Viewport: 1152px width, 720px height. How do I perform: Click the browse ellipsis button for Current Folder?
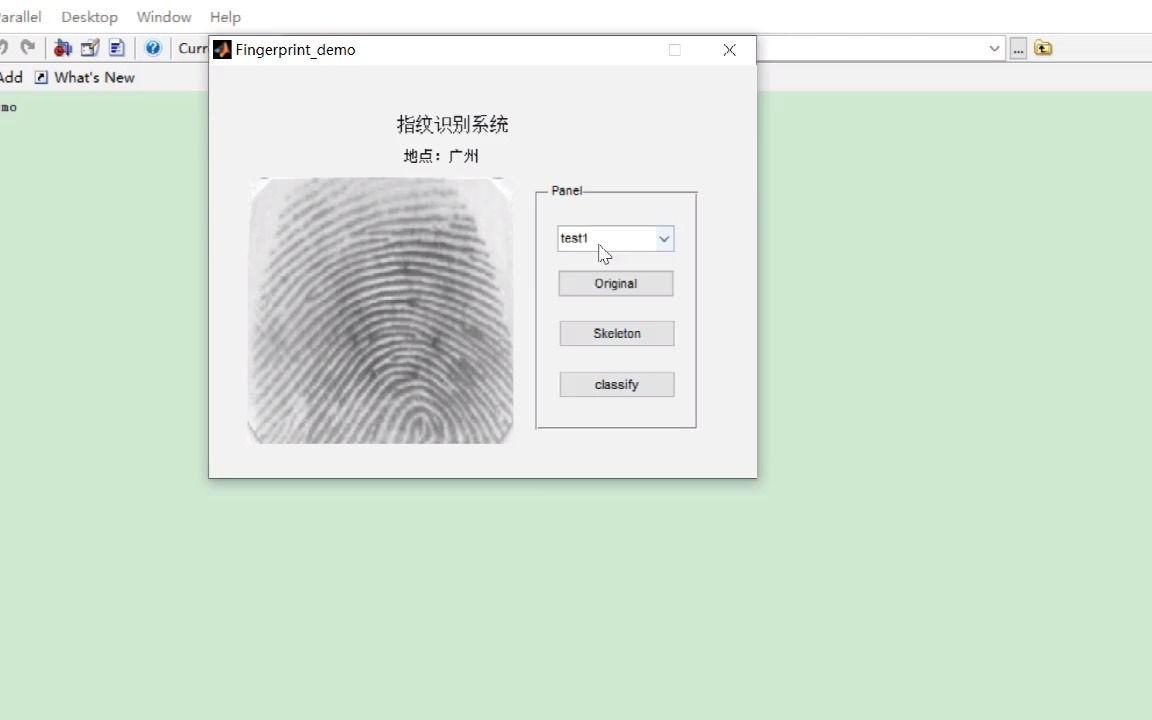1018,48
